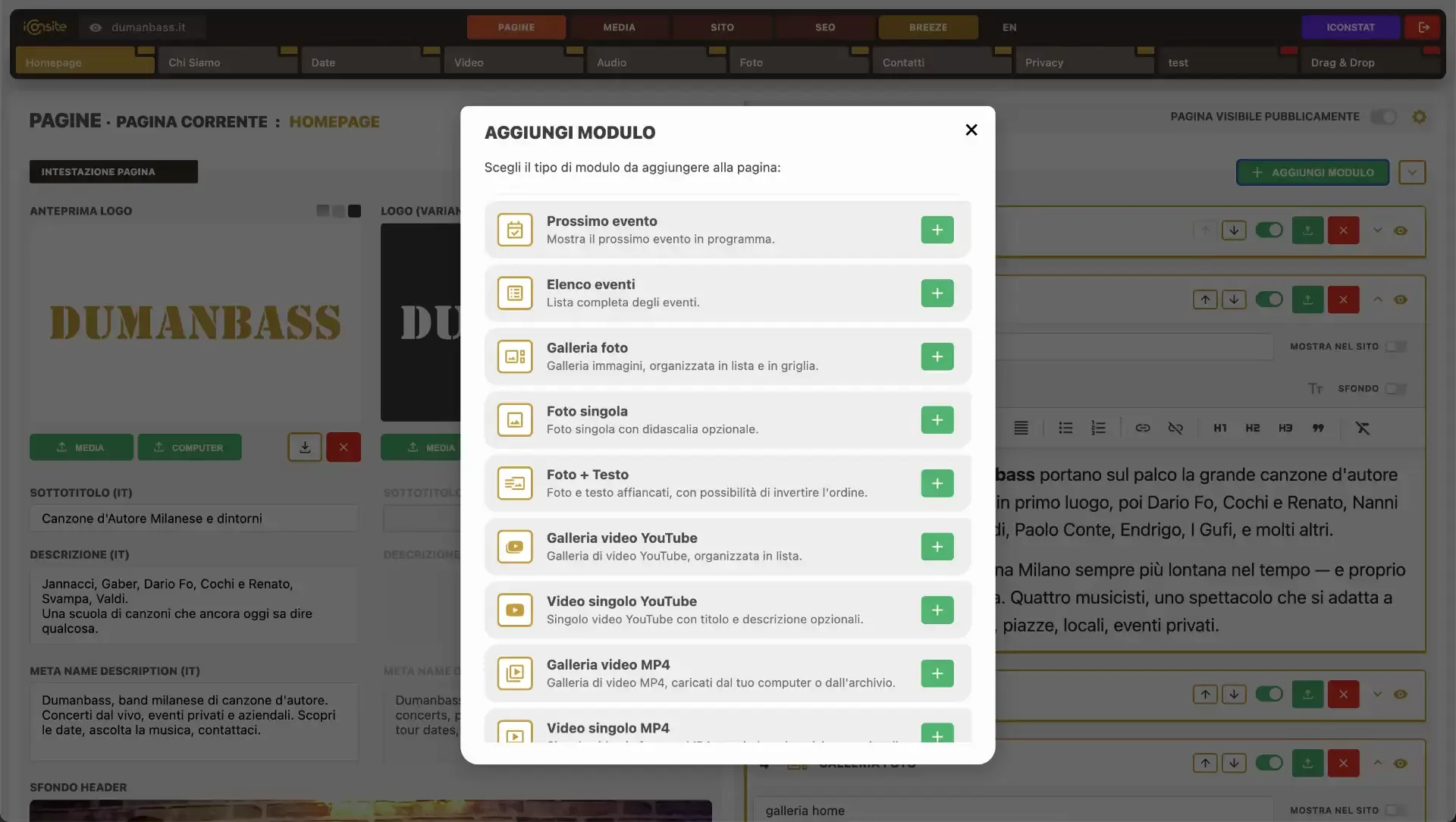Open page settings gear icon
The image size is (1456, 822).
pos(1419,117)
